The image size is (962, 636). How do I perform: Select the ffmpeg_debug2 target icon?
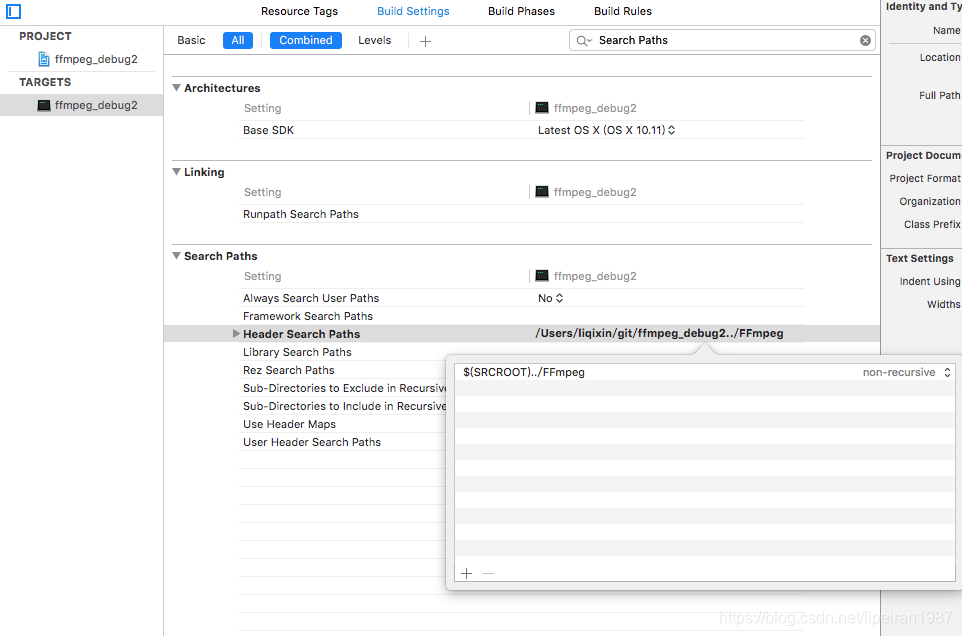click(x=44, y=105)
